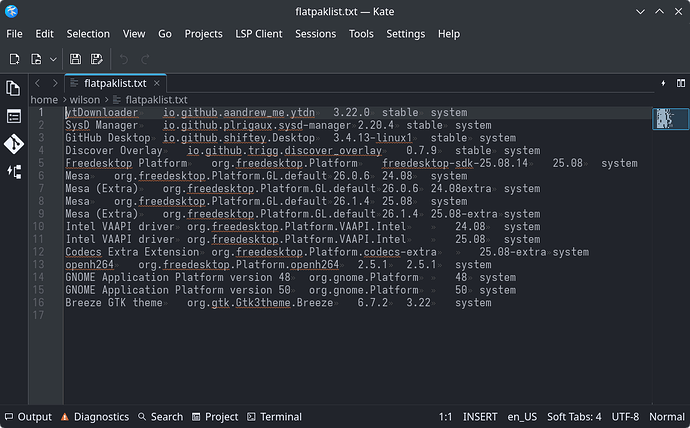Click 'Codecs Extra Extension' on line 12

point(132,252)
